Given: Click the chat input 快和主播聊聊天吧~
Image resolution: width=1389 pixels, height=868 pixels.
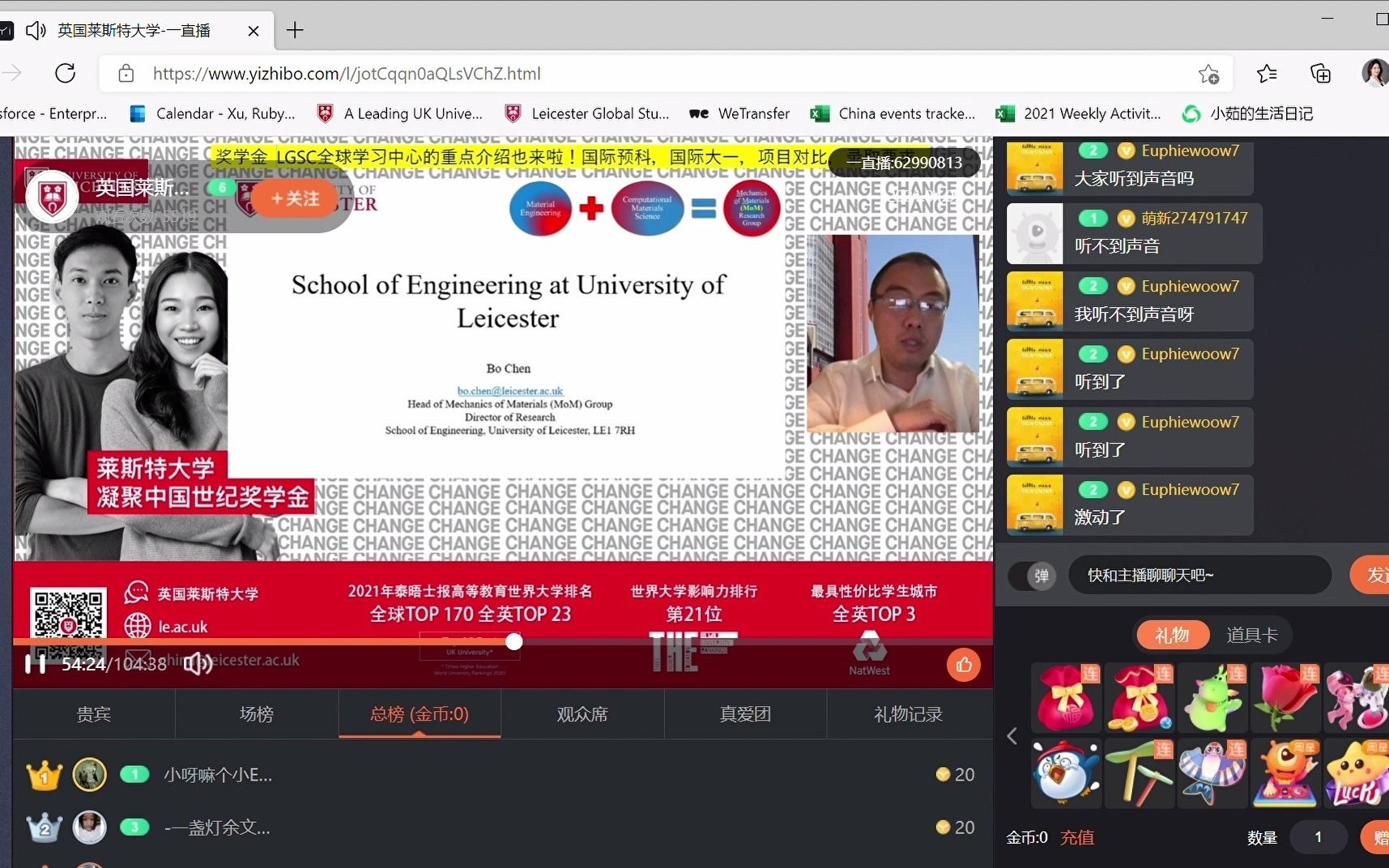Looking at the screenshot, I should [1200, 576].
